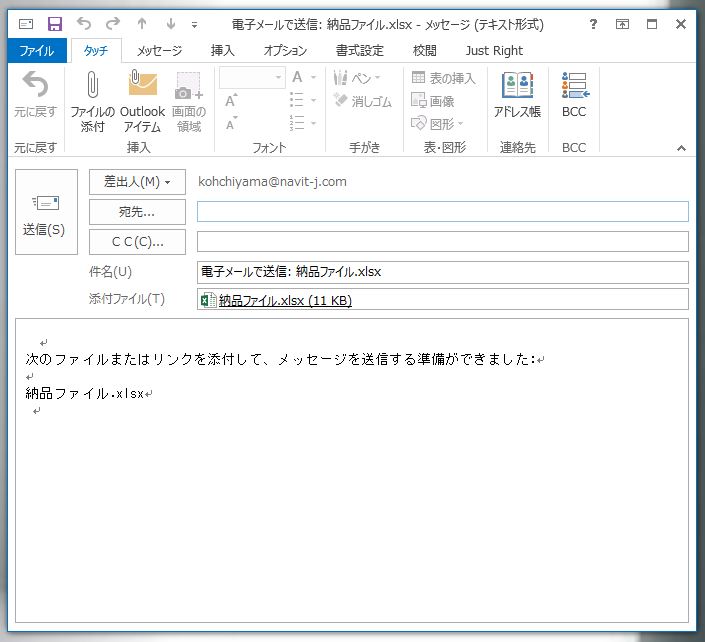Screen dimensions: 705x642
Task: Click the Redo arrow in title bar
Action: coord(113,23)
